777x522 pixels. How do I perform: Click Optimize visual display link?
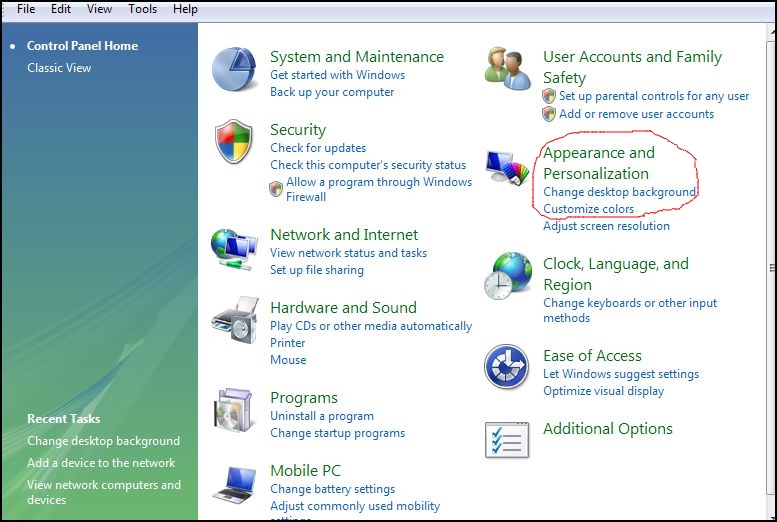[x=604, y=391]
